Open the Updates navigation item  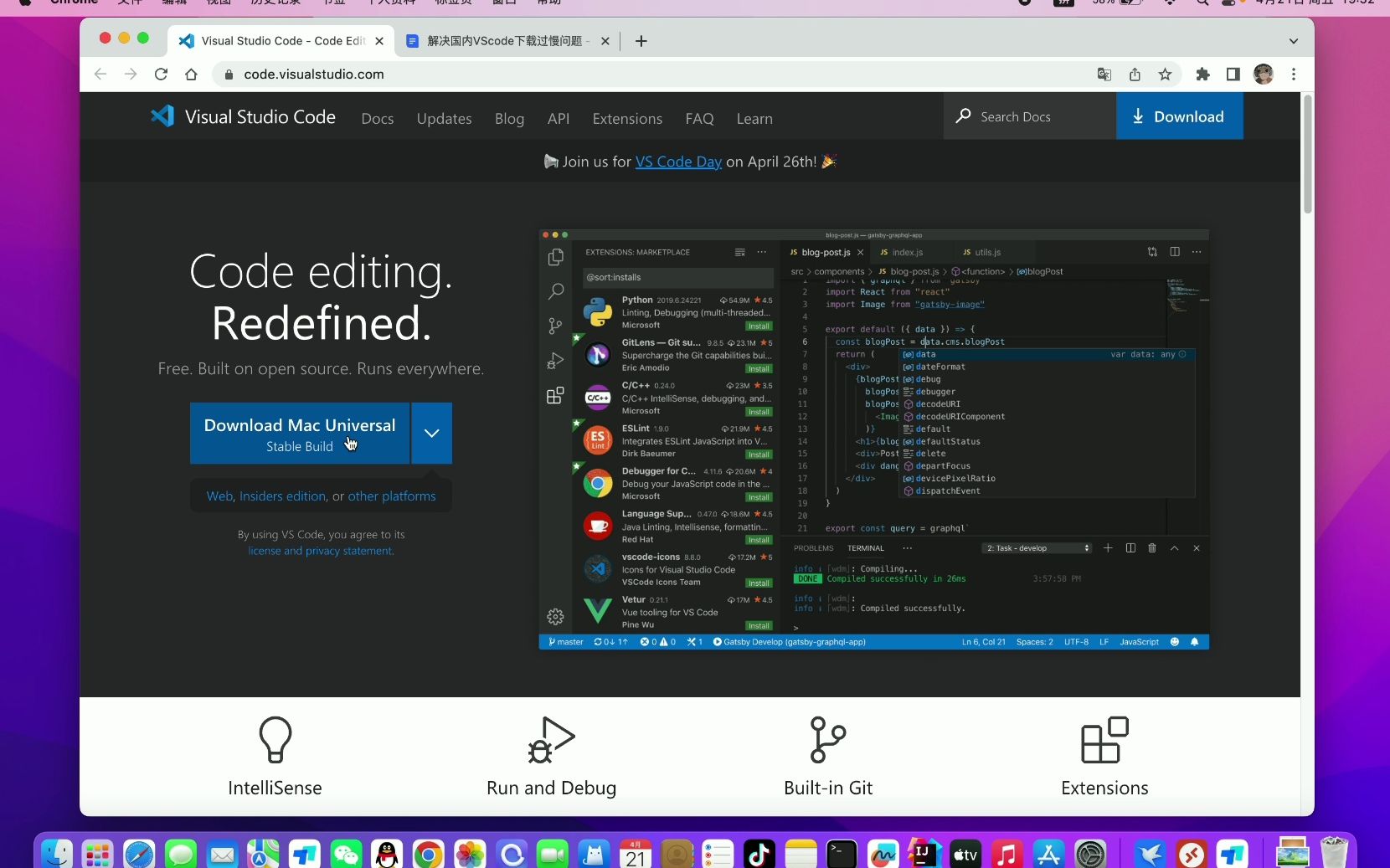(445, 119)
